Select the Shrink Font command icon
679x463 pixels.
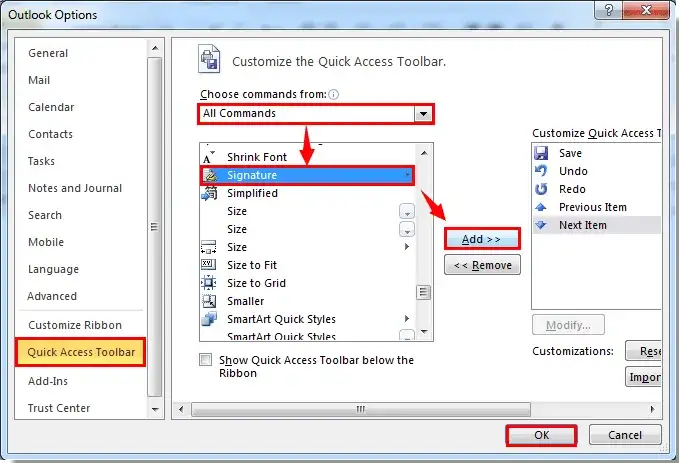[209, 157]
